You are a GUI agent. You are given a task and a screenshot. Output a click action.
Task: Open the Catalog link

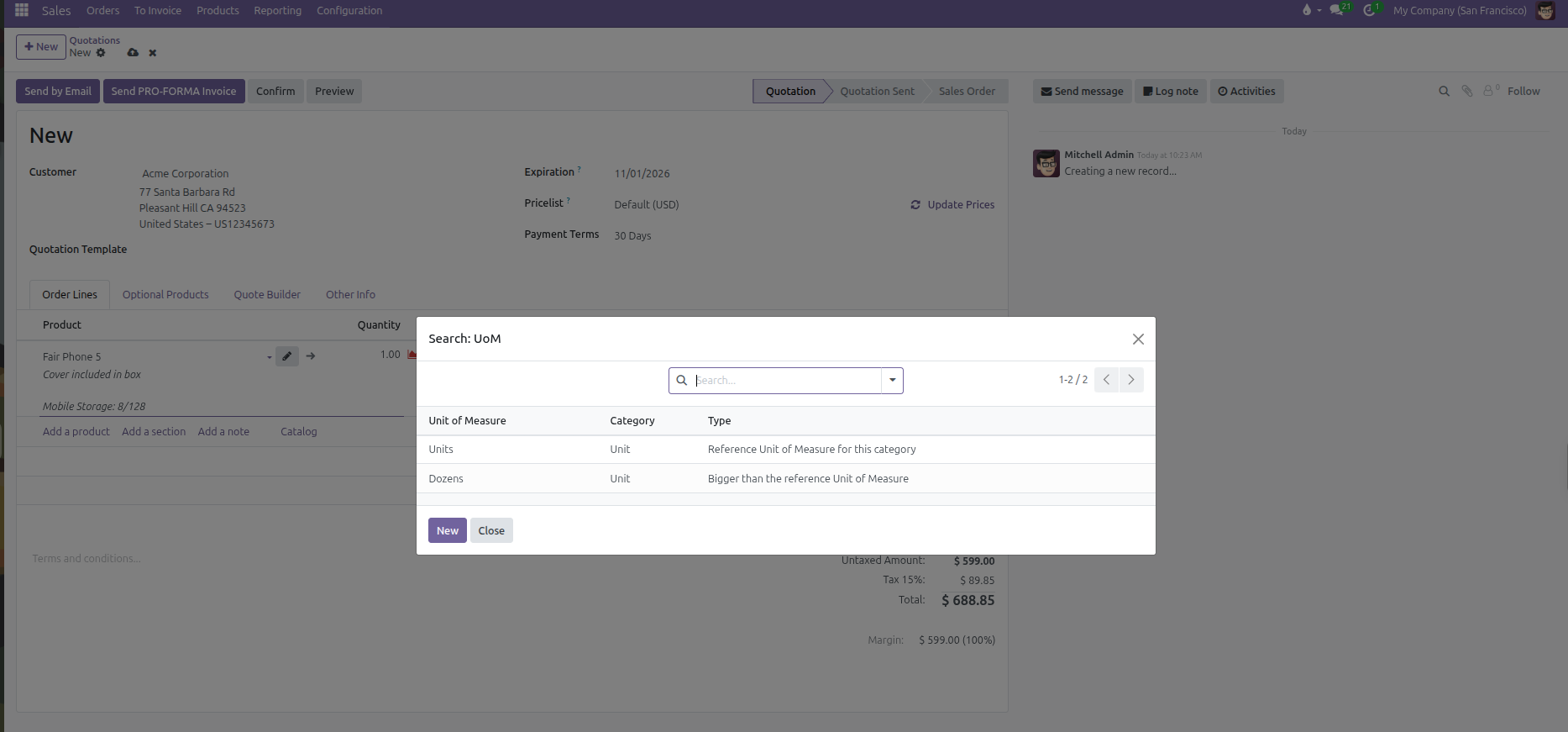point(299,431)
